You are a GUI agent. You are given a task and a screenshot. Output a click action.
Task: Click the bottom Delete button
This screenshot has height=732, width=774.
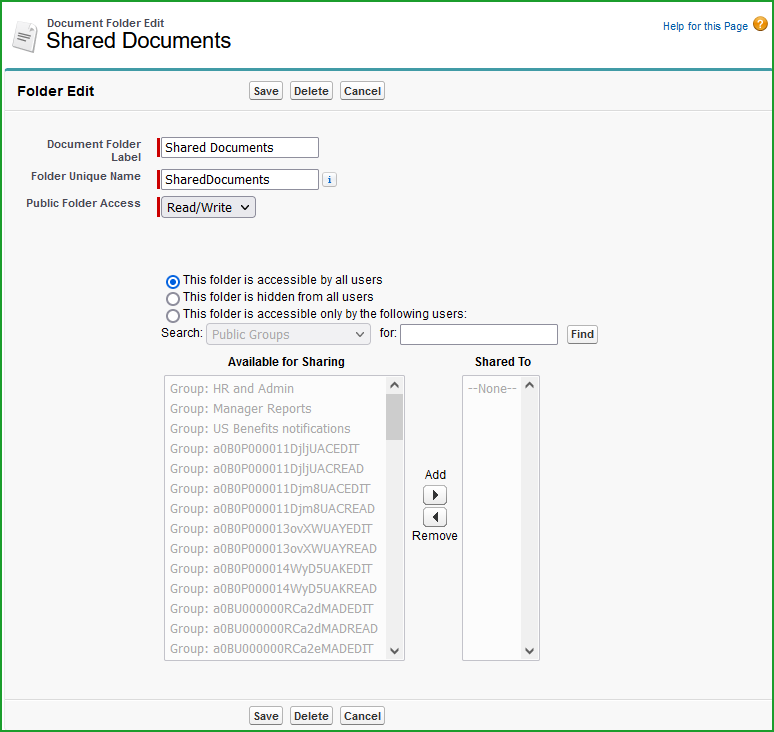311,716
